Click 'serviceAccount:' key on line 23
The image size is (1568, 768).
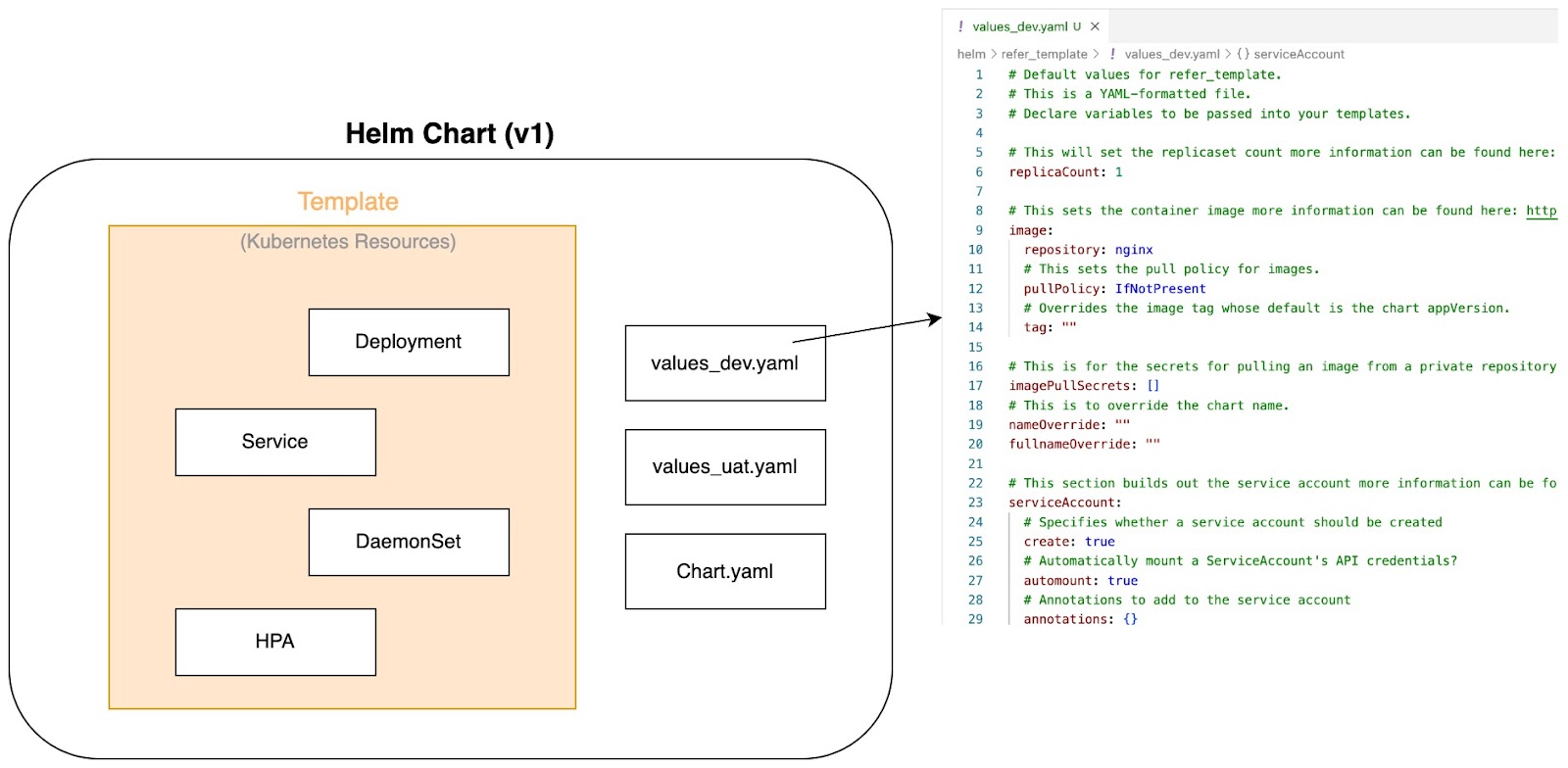point(1065,503)
